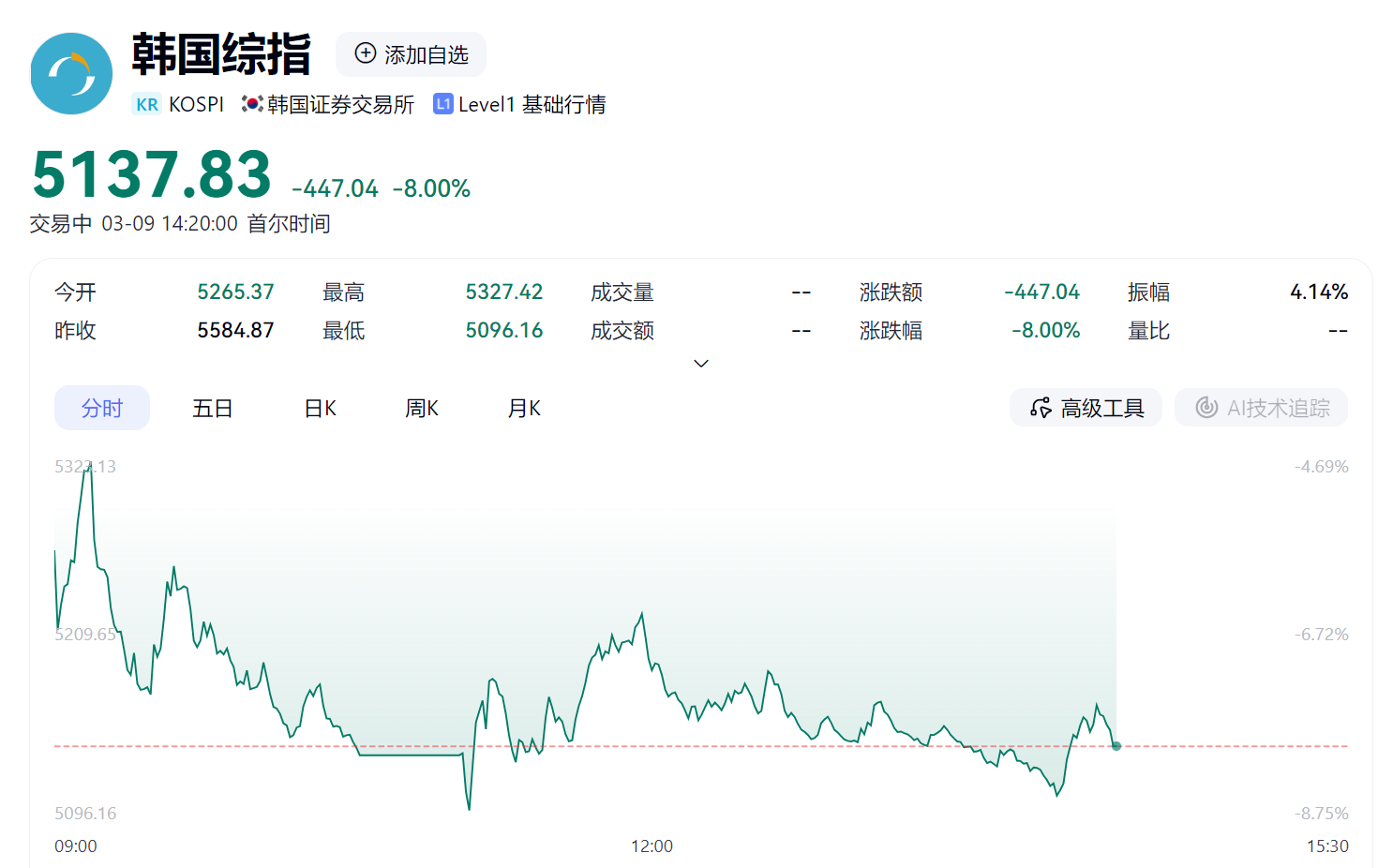Click the AI技术追踪 button
Screen dimensions: 1378x868
(1261, 408)
